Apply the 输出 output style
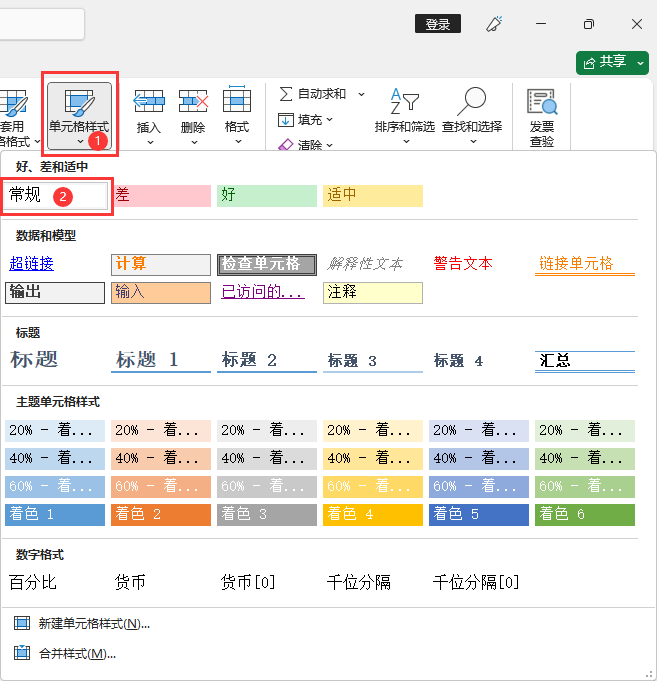The width and height of the screenshot is (657, 681). (x=55, y=293)
